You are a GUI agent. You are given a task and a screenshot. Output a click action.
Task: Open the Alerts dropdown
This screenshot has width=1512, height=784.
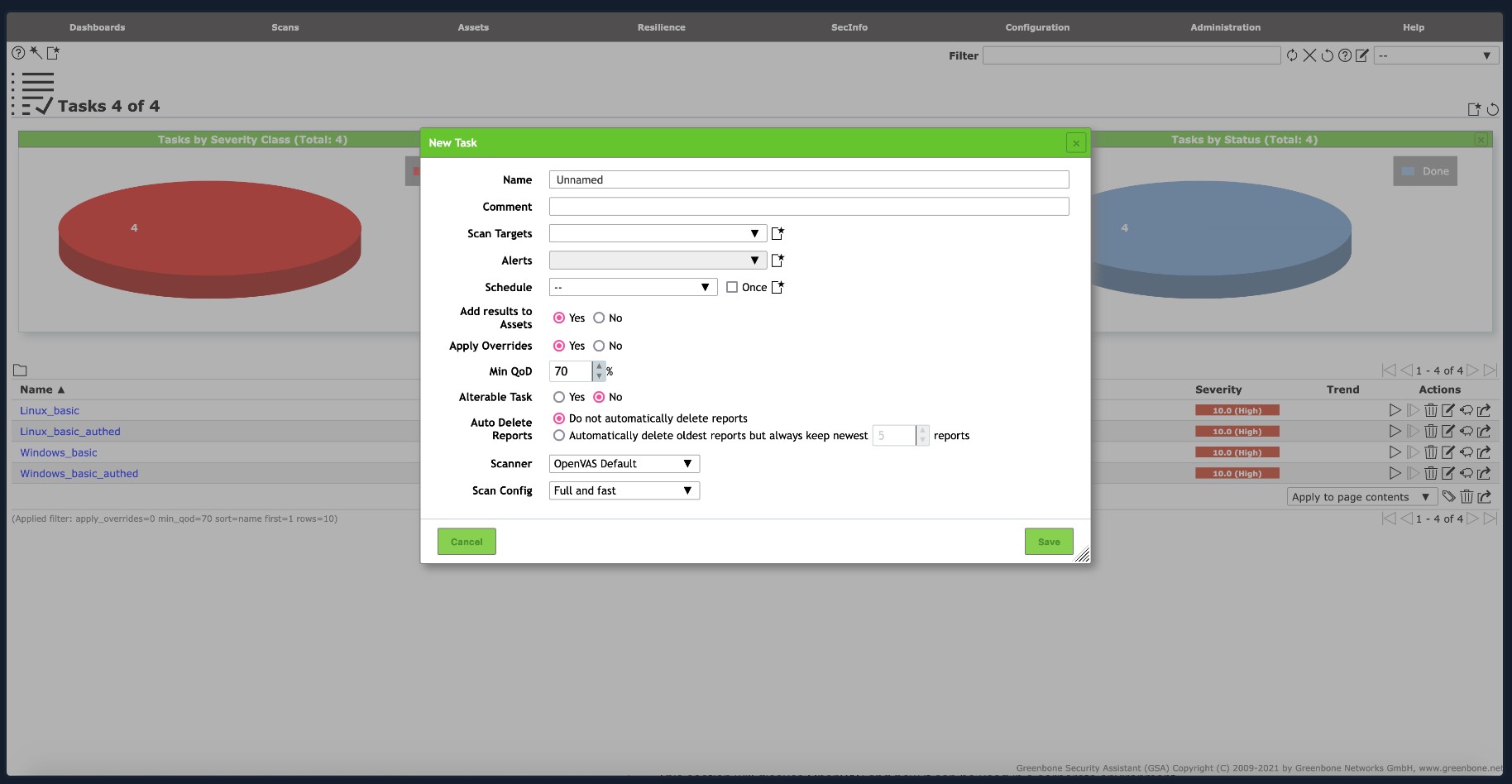pyautogui.click(x=658, y=260)
